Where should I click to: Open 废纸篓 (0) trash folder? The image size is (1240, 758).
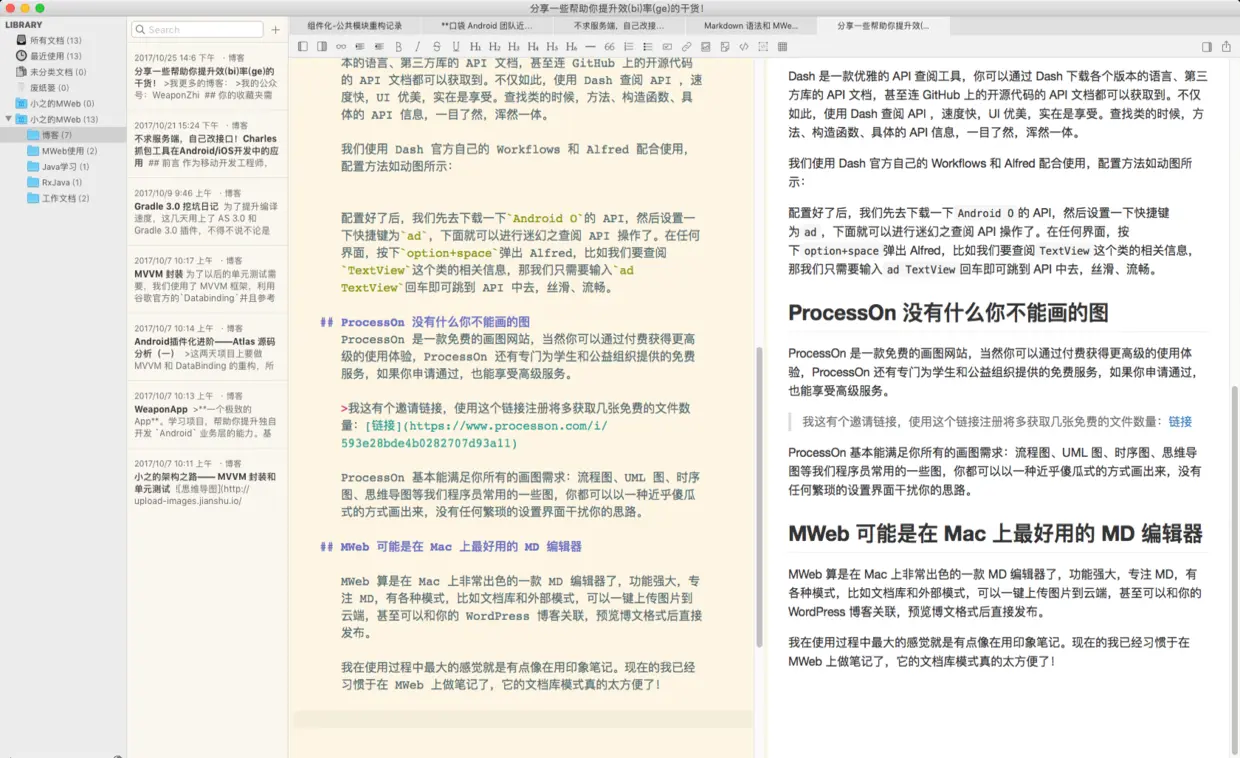tap(49, 88)
